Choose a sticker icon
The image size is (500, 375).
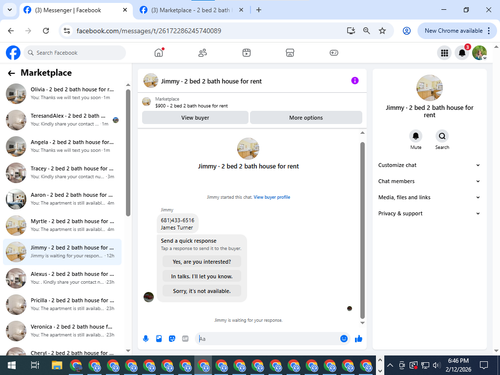pos(172,339)
